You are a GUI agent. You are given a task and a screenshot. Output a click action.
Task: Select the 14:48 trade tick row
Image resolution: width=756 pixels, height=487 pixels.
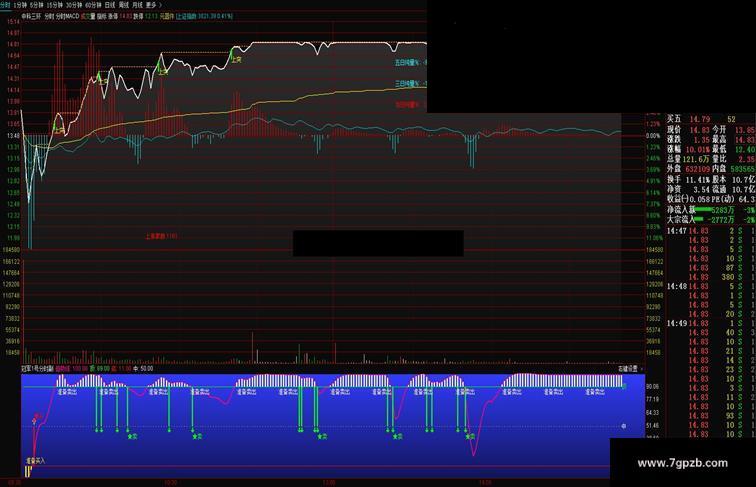point(711,286)
